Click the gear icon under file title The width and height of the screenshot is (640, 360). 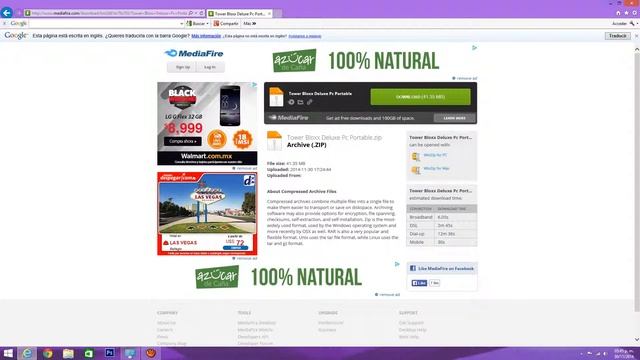pos(291,102)
